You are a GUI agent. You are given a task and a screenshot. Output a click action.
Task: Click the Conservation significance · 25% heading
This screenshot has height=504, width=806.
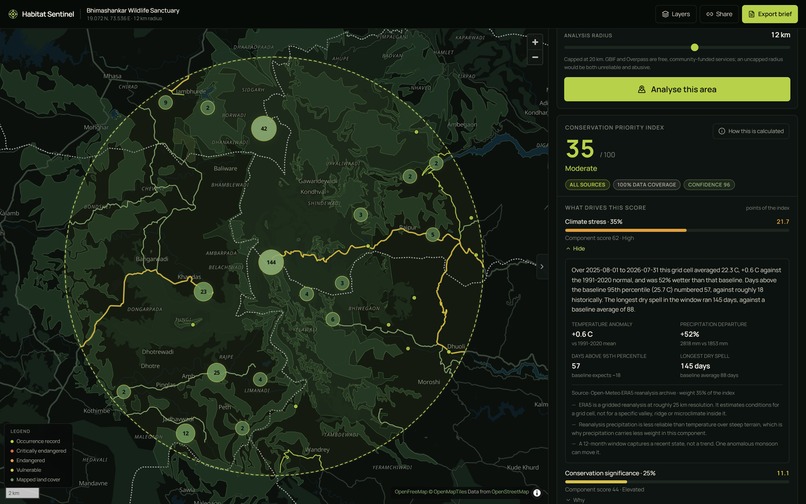coord(610,473)
